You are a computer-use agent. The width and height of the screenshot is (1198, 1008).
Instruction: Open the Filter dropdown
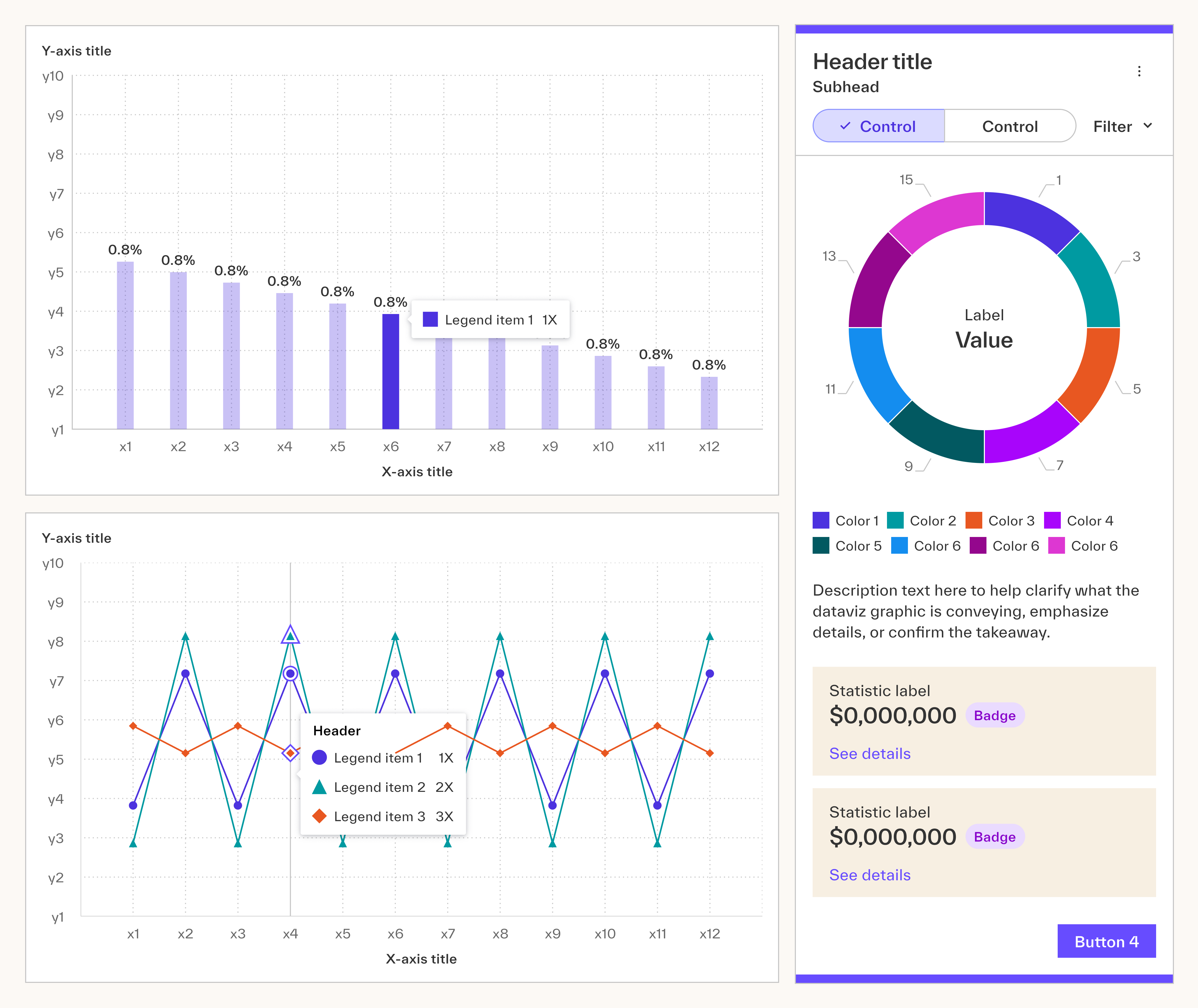[1123, 126]
